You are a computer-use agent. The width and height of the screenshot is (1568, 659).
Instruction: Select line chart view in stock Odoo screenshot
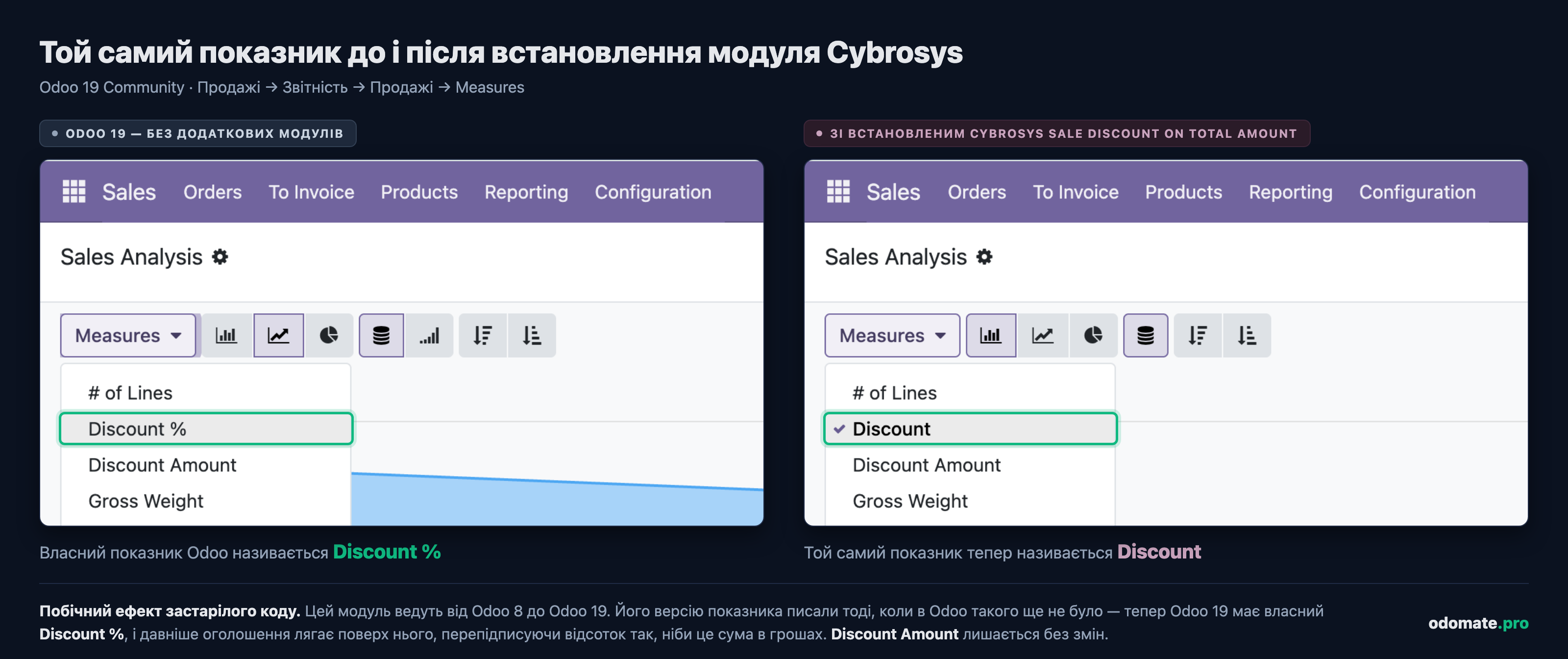coord(279,335)
